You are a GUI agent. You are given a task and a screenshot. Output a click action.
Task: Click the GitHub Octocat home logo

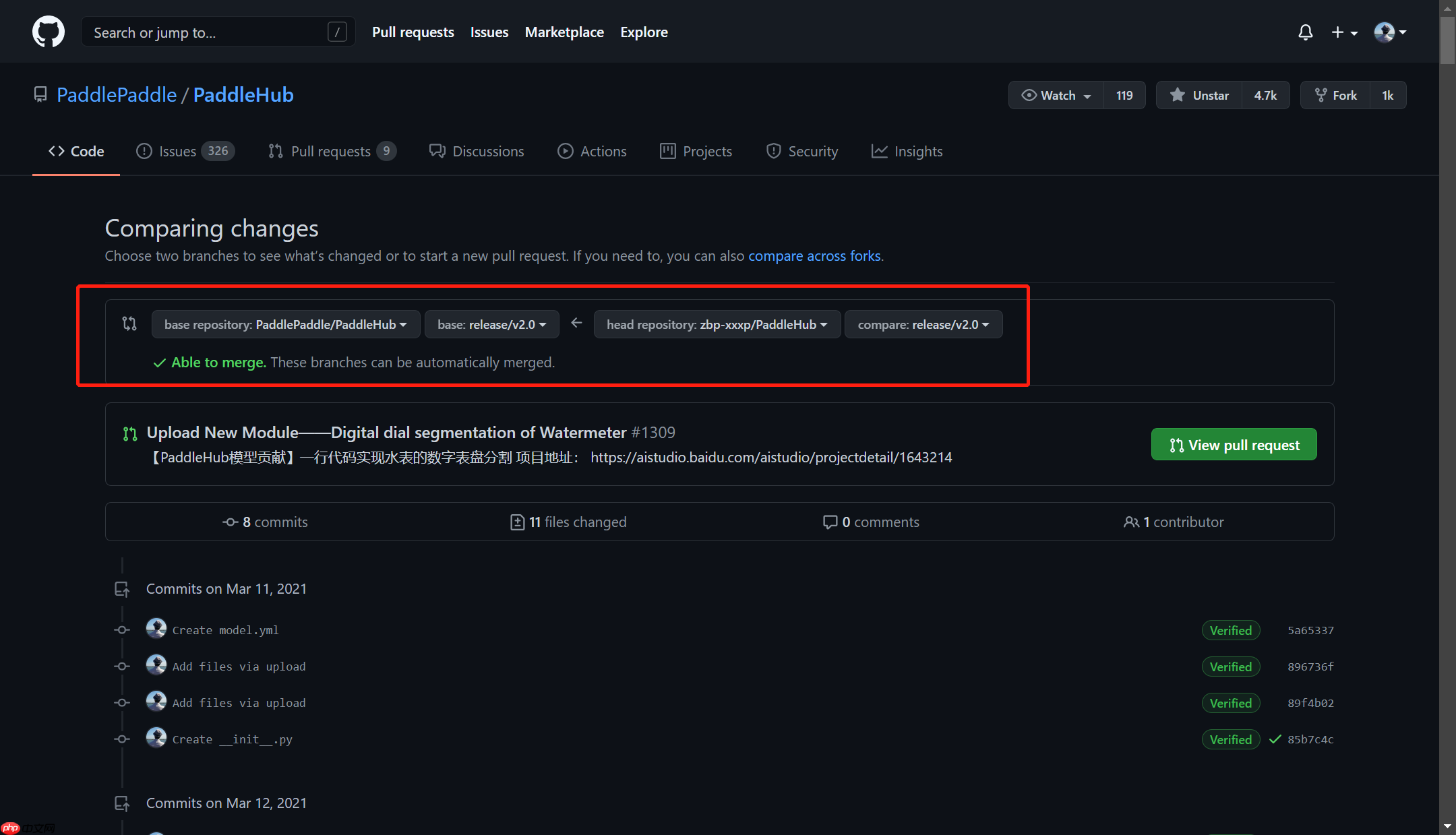click(49, 32)
